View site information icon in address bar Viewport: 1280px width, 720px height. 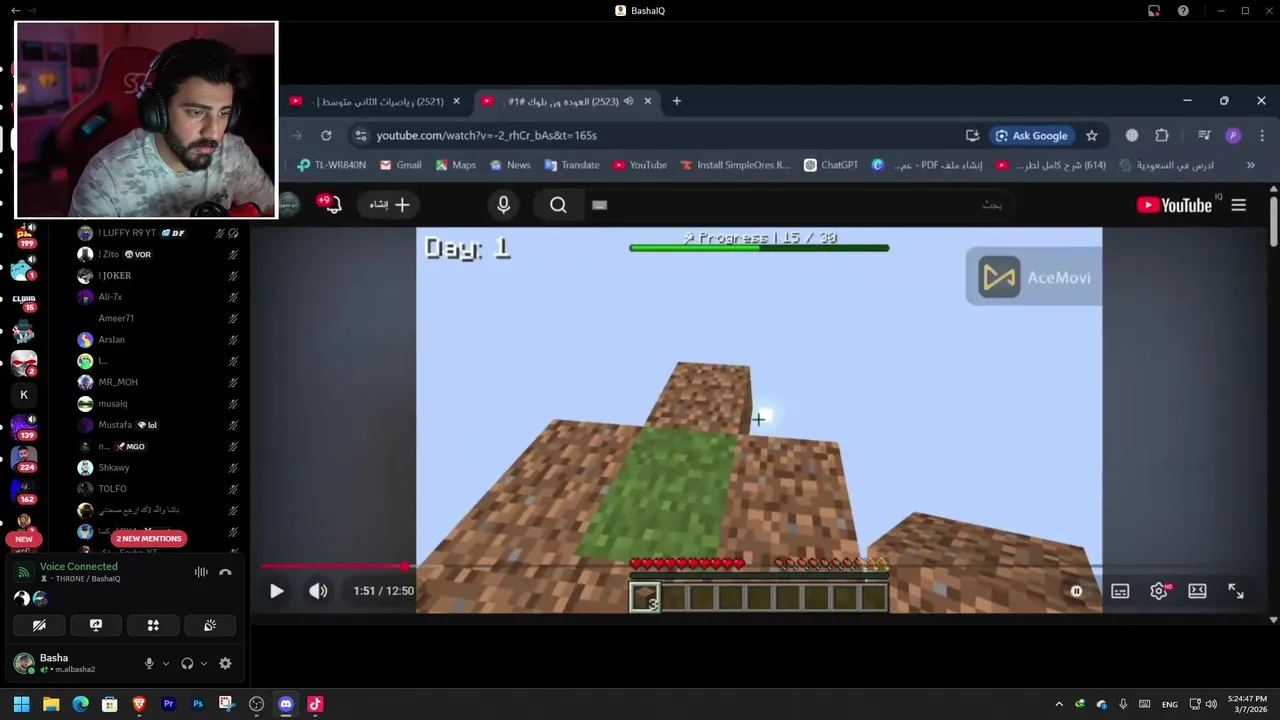coord(361,135)
